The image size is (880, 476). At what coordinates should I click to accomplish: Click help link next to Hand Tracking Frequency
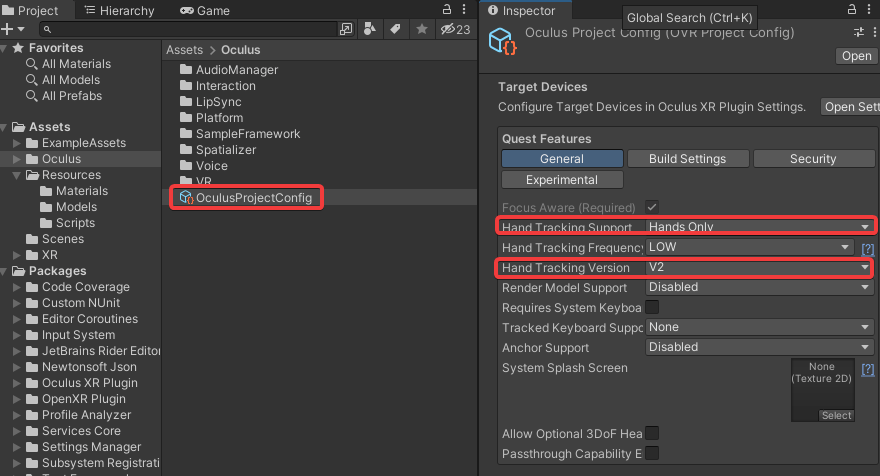[868, 248]
